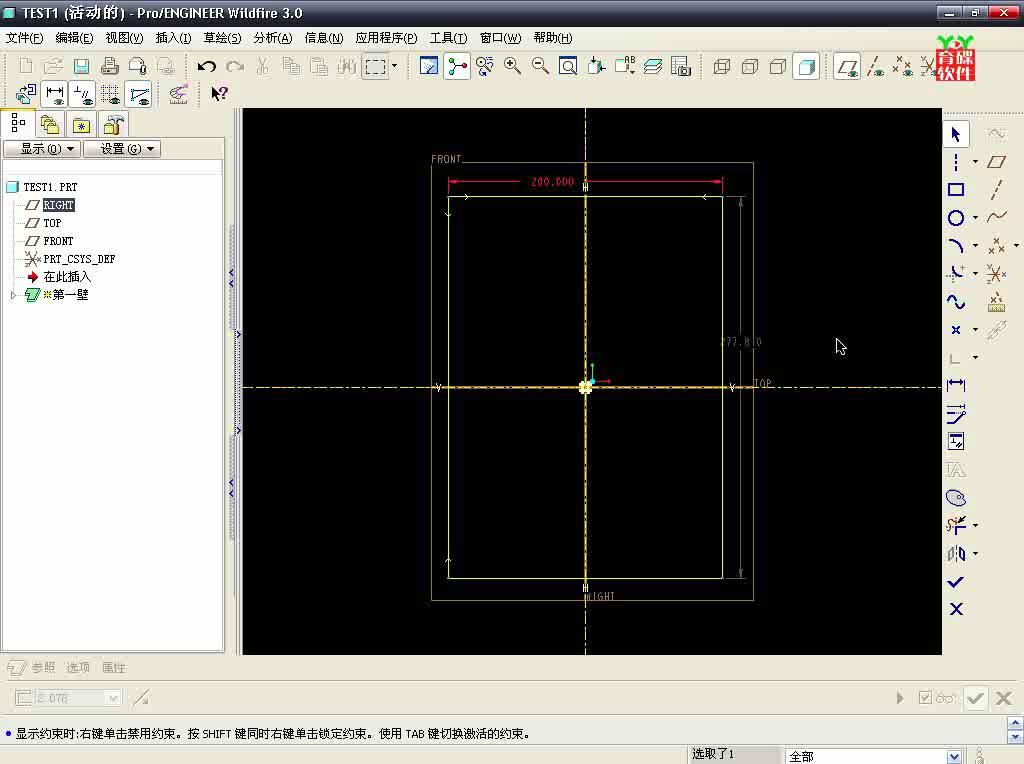Open the line tool flyout arrow
Screen dimensions: 1024x764
(x=975, y=162)
